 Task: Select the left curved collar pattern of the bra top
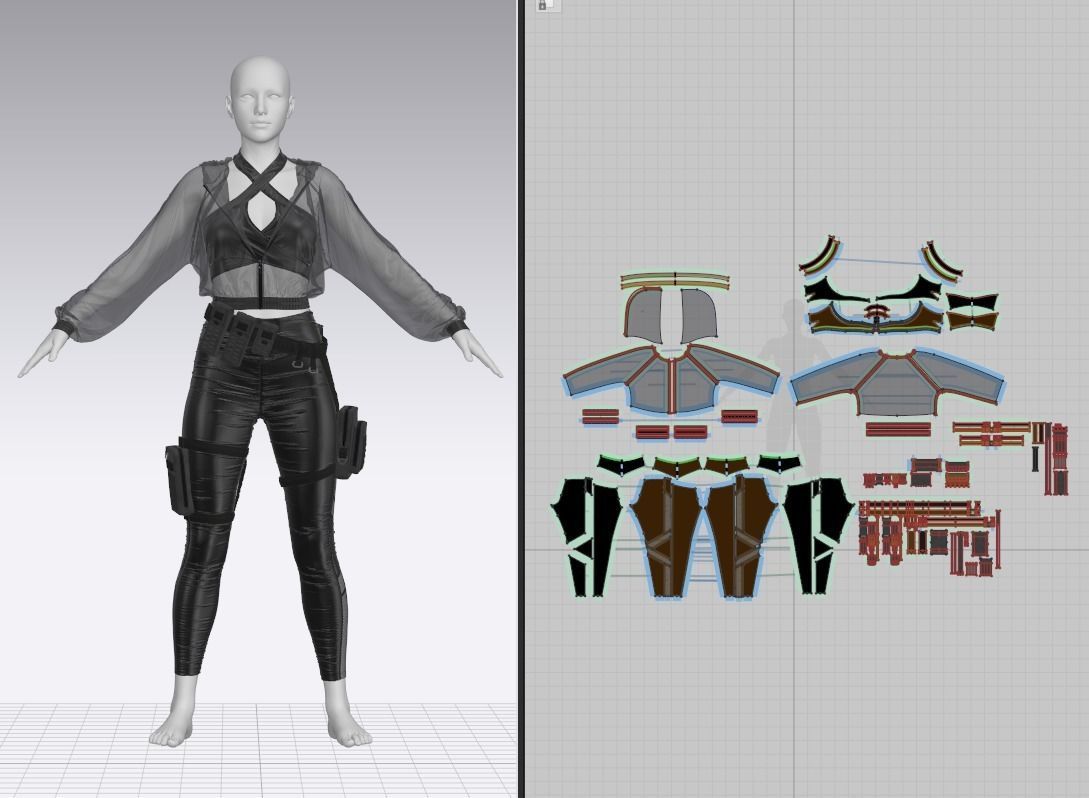pos(820,256)
